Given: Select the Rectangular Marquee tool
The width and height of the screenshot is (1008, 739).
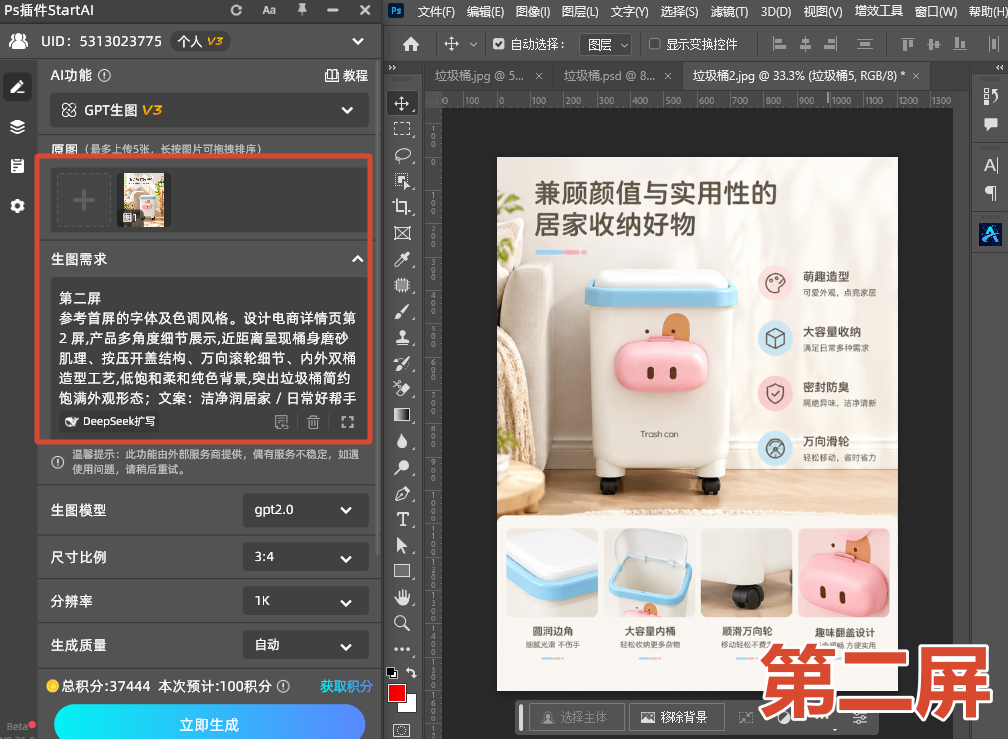Looking at the screenshot, I should pos(402,129).
